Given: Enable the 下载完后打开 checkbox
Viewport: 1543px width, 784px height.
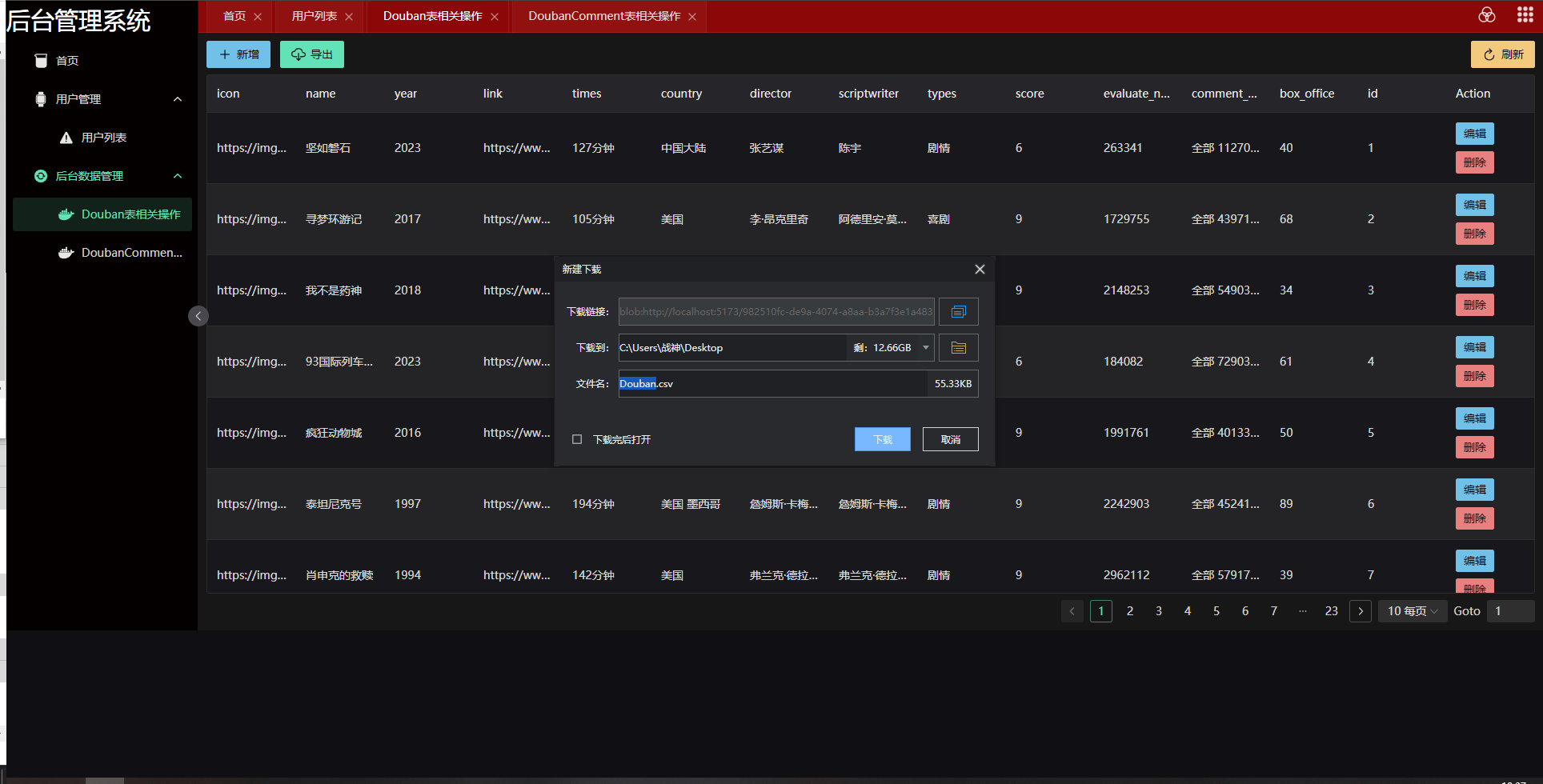Looking at the screenshot, I should 577,439.
